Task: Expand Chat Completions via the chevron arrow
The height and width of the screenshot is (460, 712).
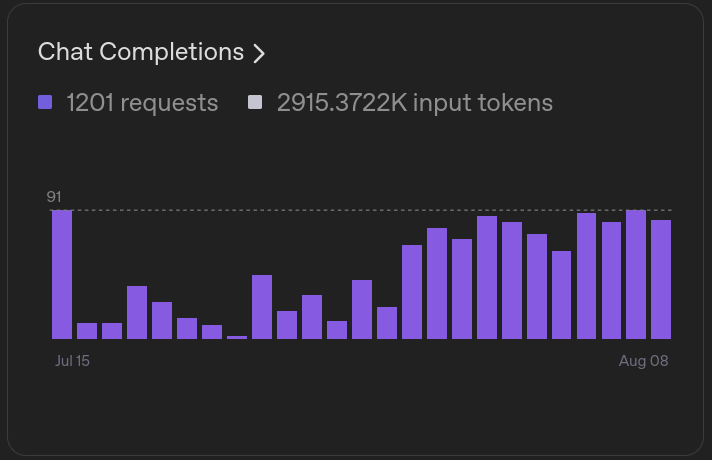Action: click(x=259, y=54)
